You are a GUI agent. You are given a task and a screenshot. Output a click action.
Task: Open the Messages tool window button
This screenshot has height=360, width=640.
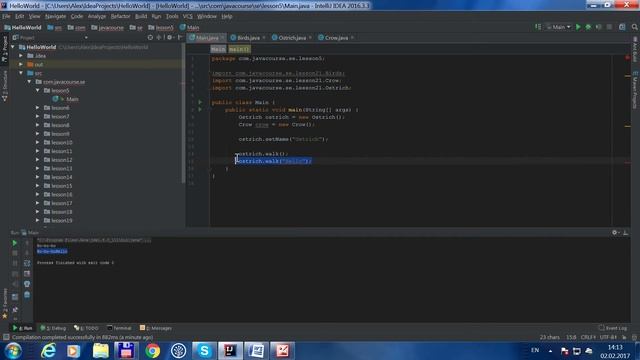pos(156,328)
